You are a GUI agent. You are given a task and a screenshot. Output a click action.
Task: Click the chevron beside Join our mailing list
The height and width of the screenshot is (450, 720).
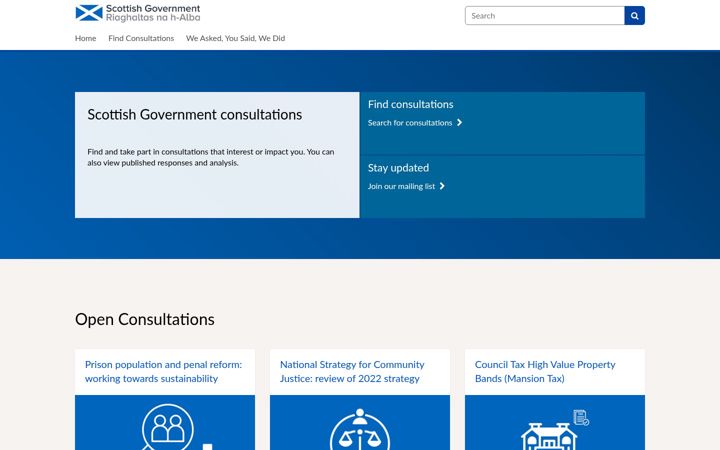click(442, 186)
